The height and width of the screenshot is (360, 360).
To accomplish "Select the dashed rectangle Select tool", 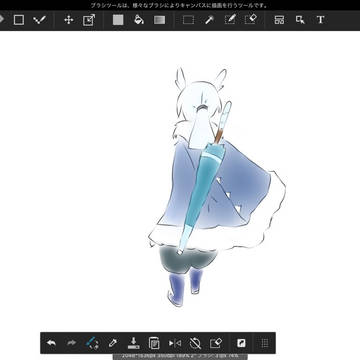I will 188,20.
